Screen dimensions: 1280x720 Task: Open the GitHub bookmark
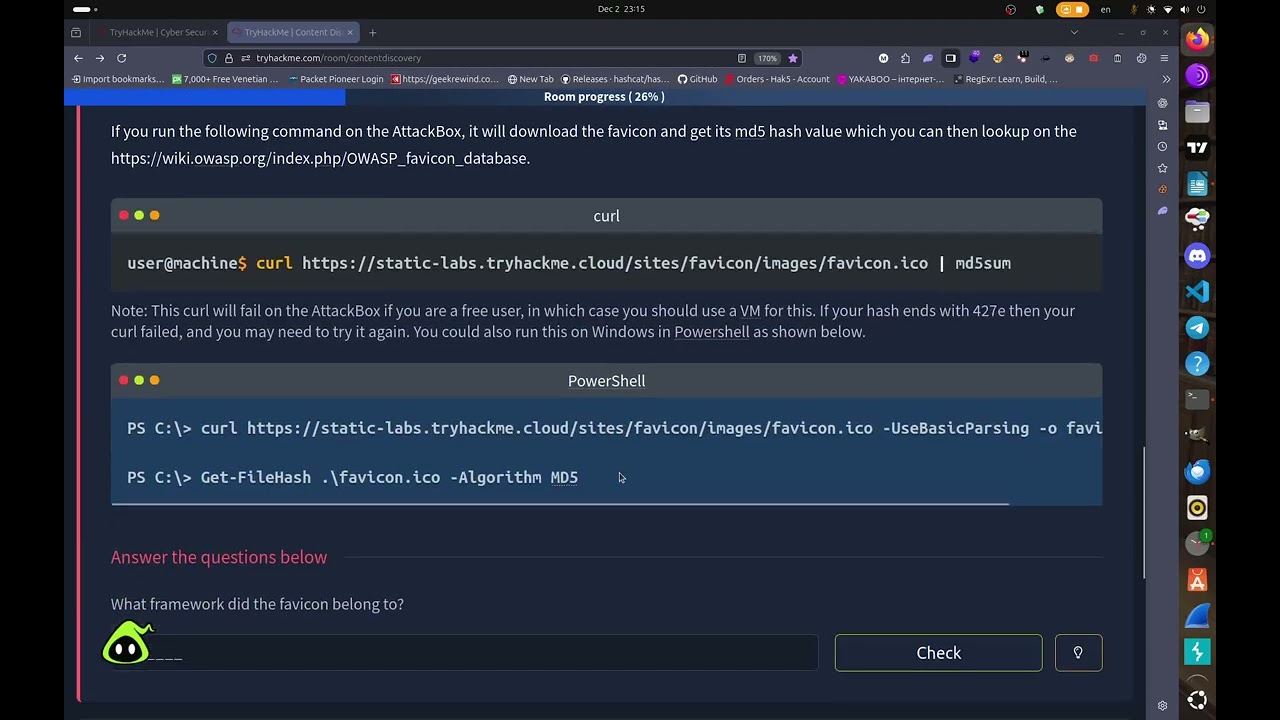(697, 79)
